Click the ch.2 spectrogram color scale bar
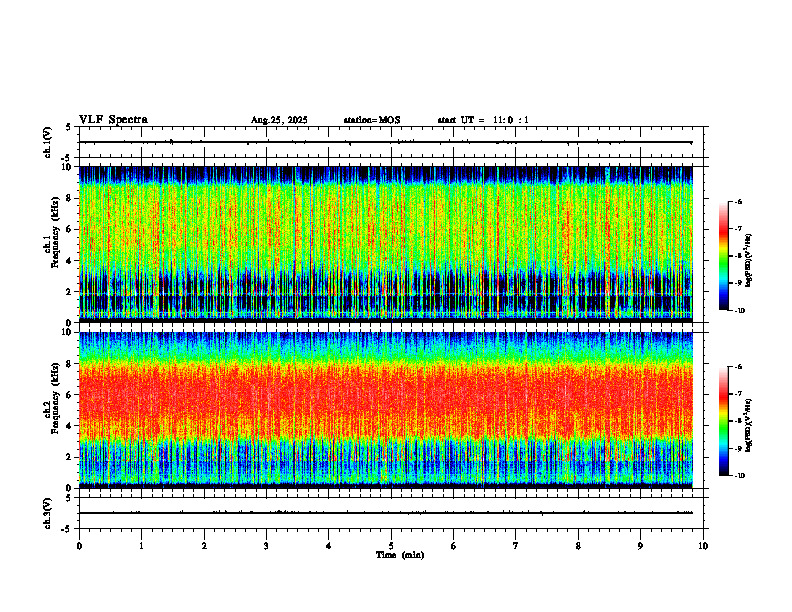Screen dimensions: 792x612 pyautogui.click(x=723, y=421)
